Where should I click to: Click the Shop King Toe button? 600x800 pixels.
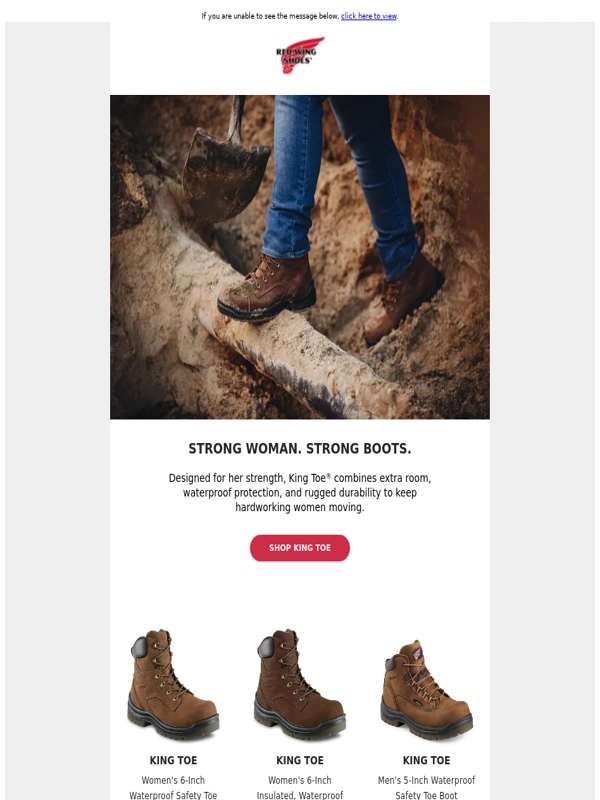pos(300,547)
